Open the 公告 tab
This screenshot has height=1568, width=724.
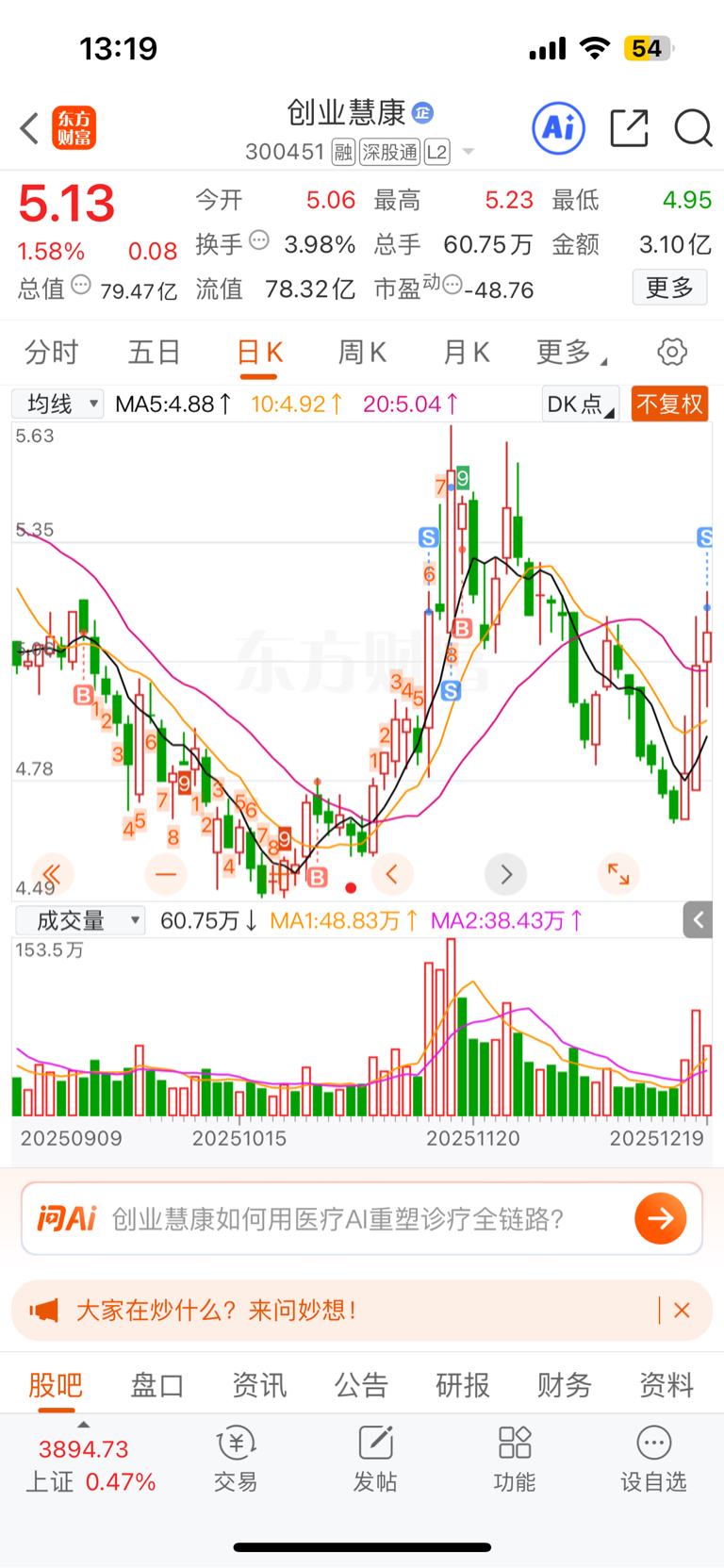click(x=361, y=1384)
